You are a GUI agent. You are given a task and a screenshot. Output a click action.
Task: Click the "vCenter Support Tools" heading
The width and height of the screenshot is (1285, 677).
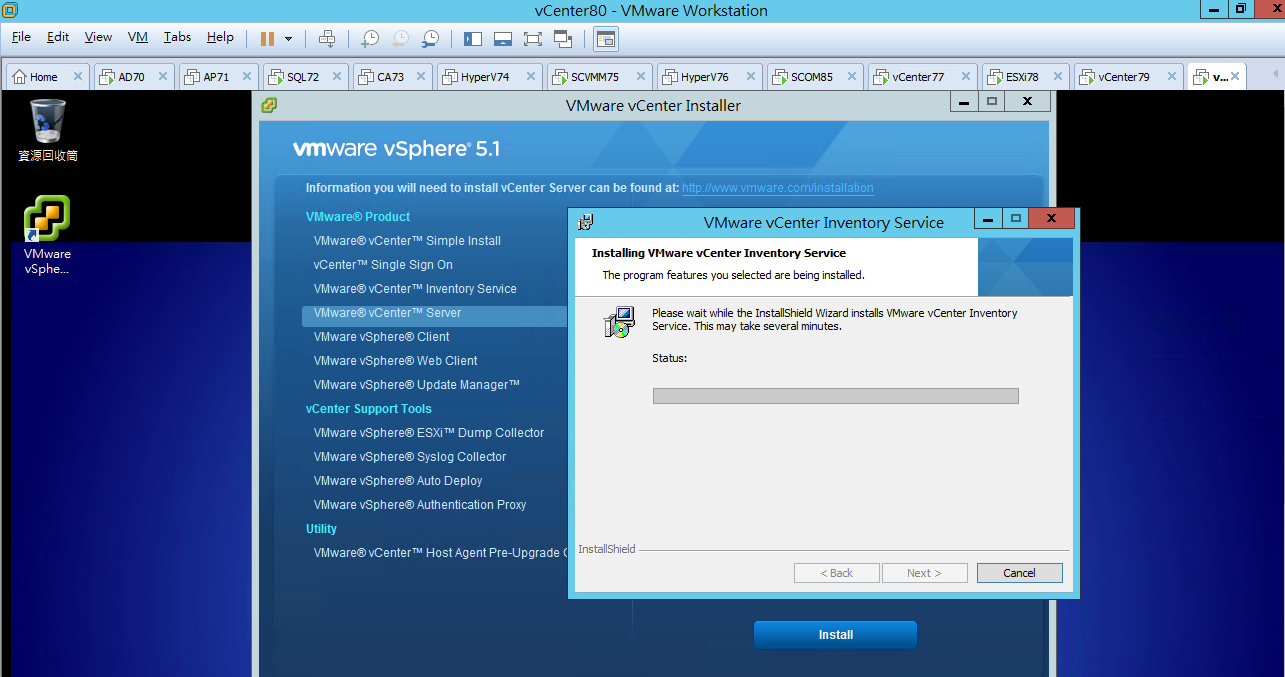coord(369,409)
